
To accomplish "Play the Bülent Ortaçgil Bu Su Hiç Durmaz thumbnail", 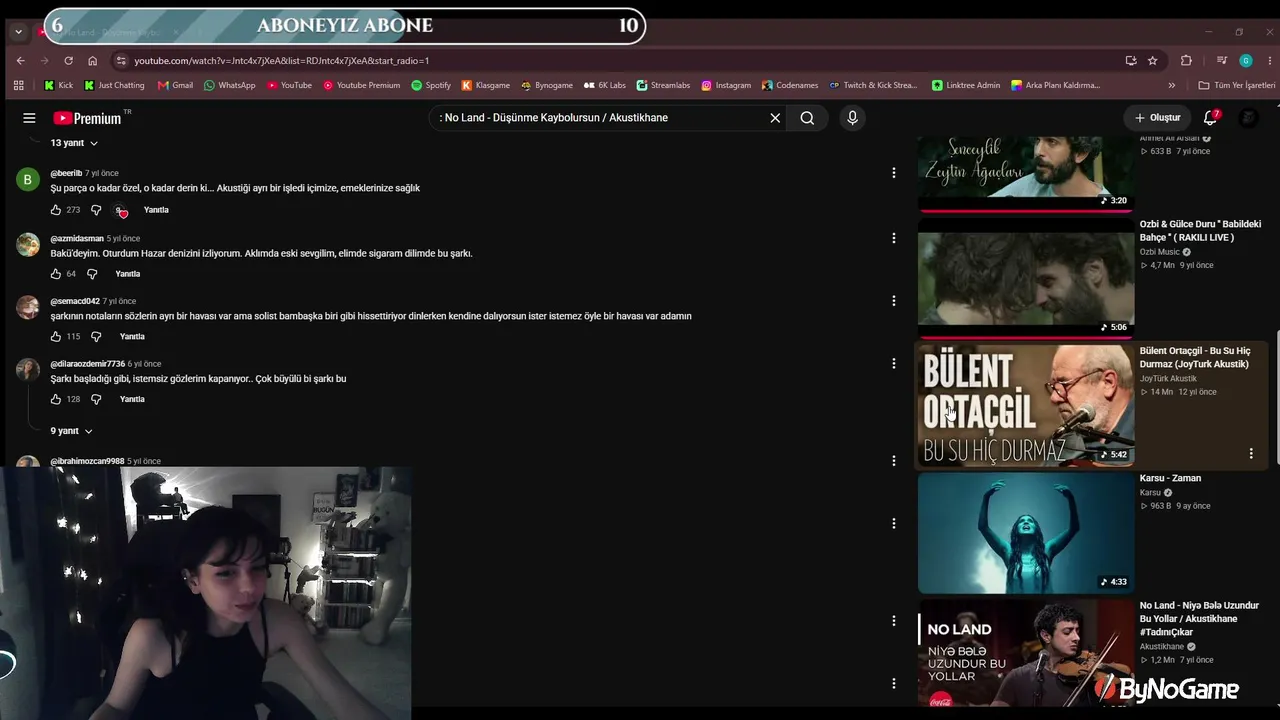I will coord(1026,406).
